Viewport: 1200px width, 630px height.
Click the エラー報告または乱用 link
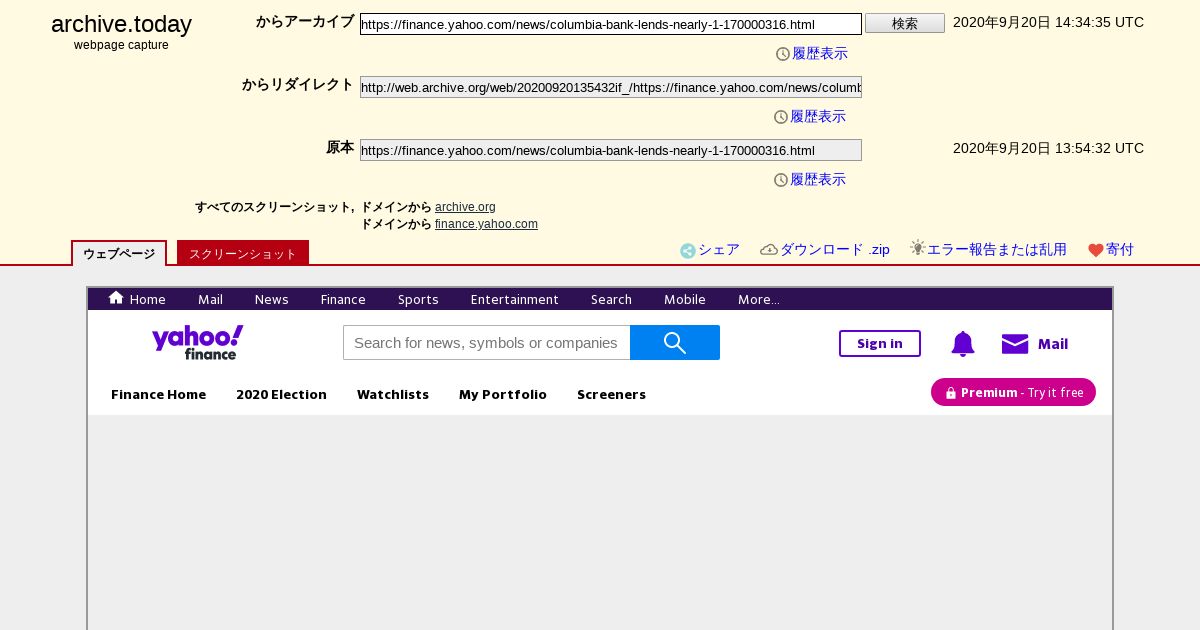997,250
